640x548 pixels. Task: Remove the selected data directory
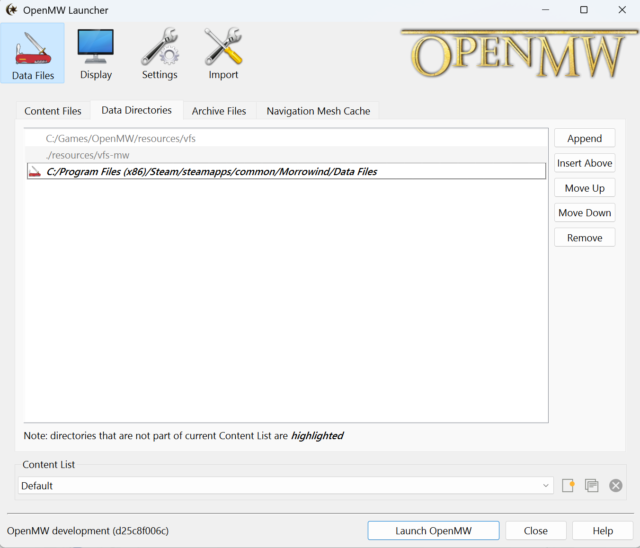pos(584,238)
